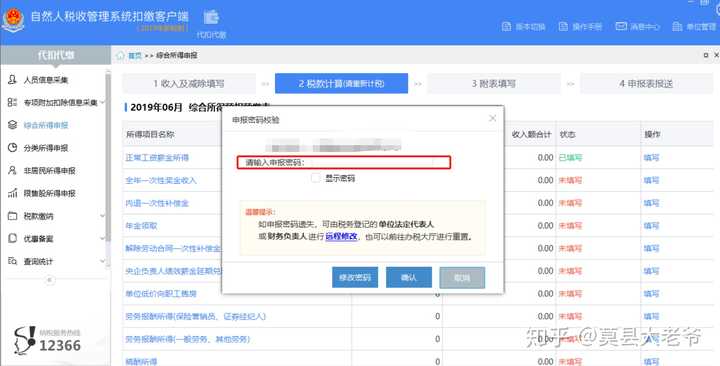Expand the 税款缴纳 sidebar chevron

(102, 216)
